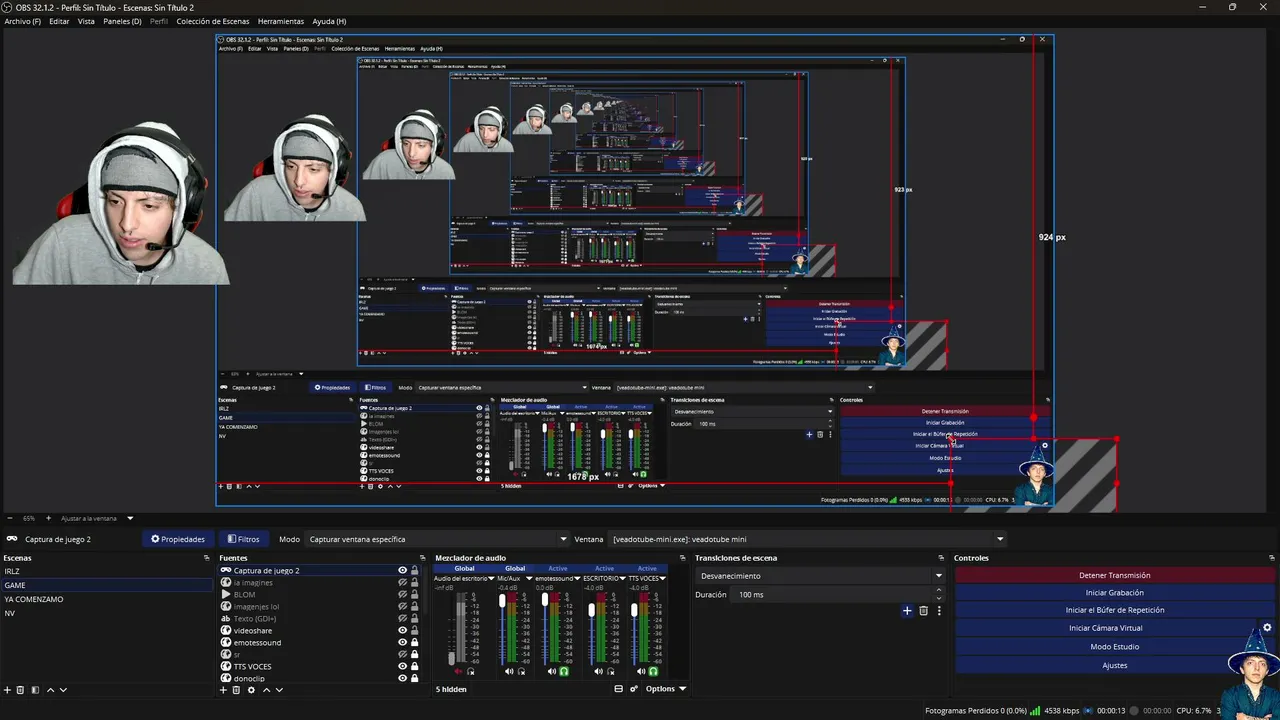Open the Vista menu
This screenshot has width=1280, height=720.
click(86, 21)
